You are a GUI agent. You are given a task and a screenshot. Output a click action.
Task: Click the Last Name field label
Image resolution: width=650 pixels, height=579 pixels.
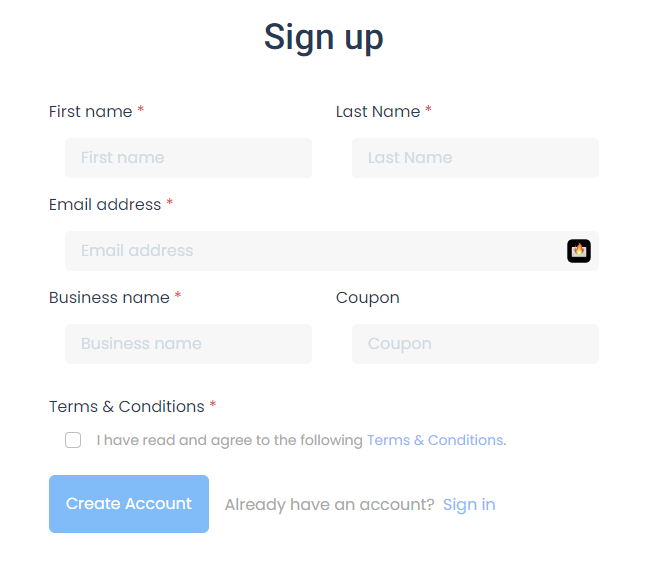pyautogui.click(x=378, y=111)
